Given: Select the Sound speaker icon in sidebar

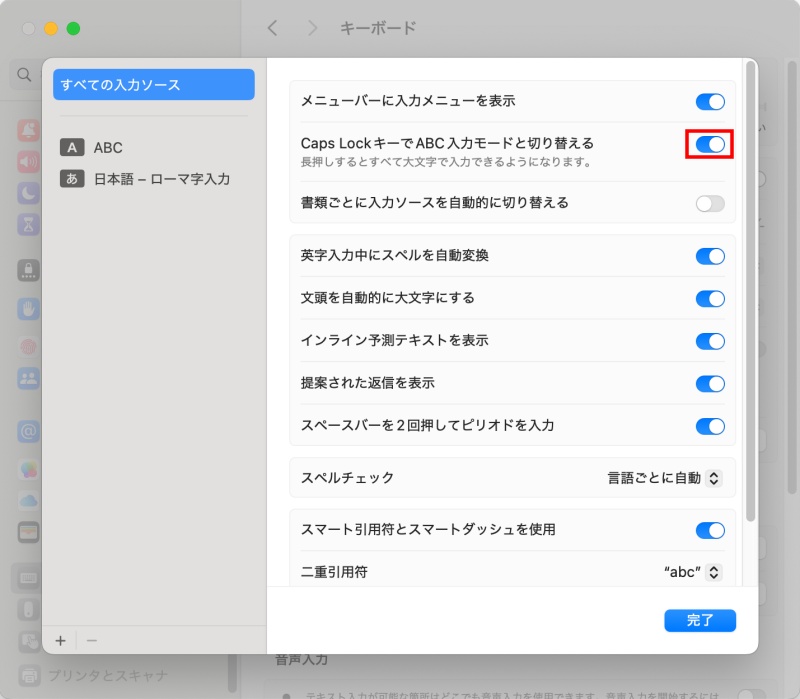Looking at the screenshot, I should point(27,162).
